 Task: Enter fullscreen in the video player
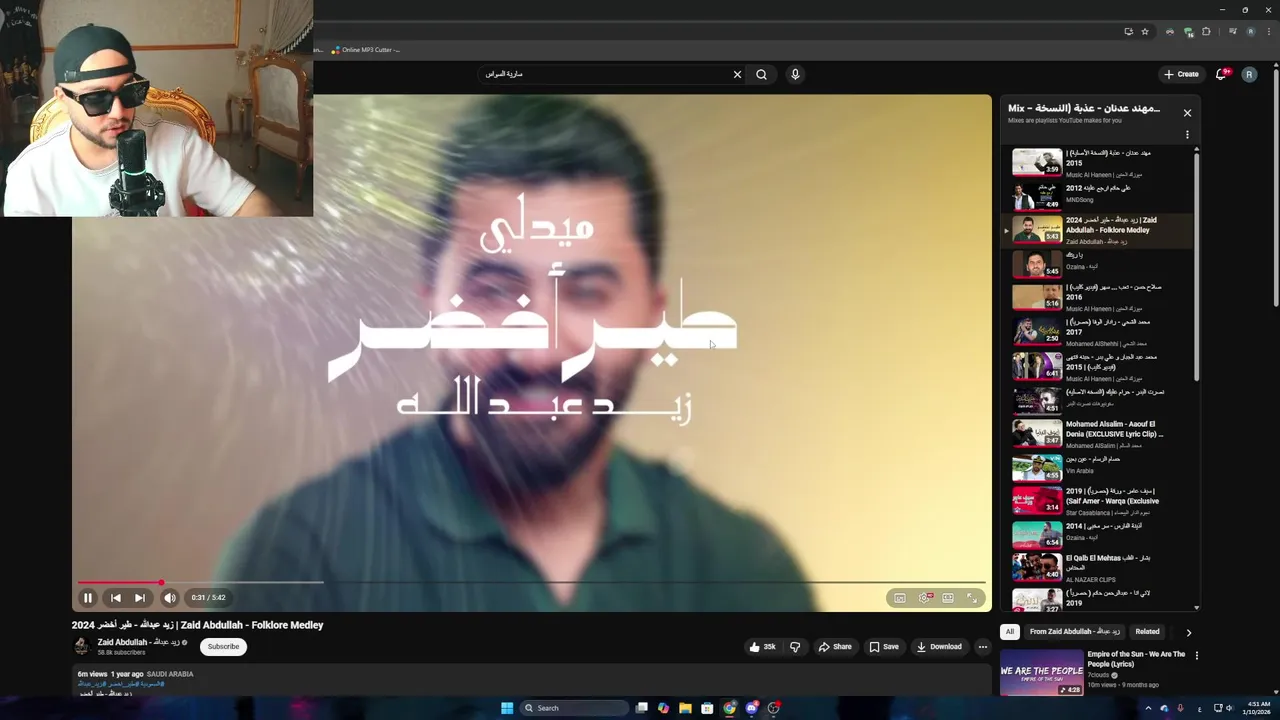[x=972, y=598]
